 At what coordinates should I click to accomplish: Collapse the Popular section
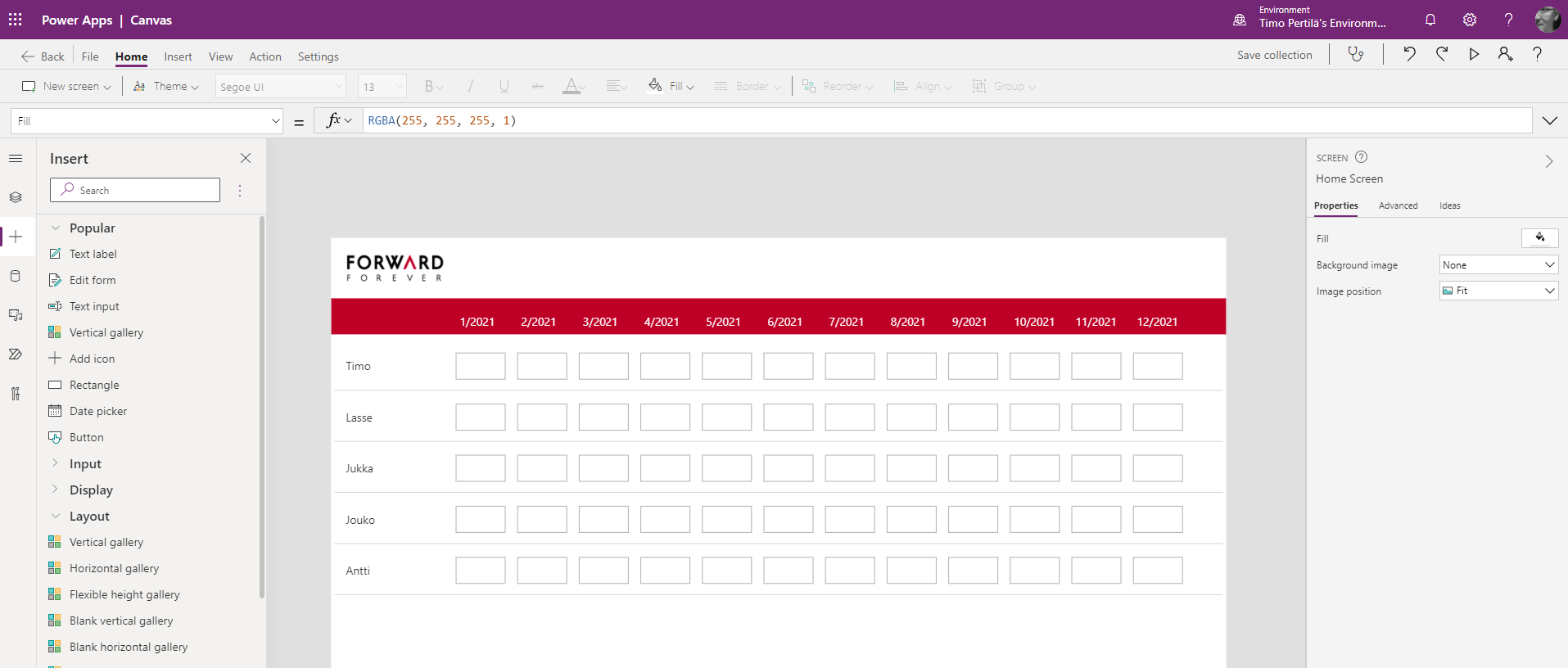point(56,228)
